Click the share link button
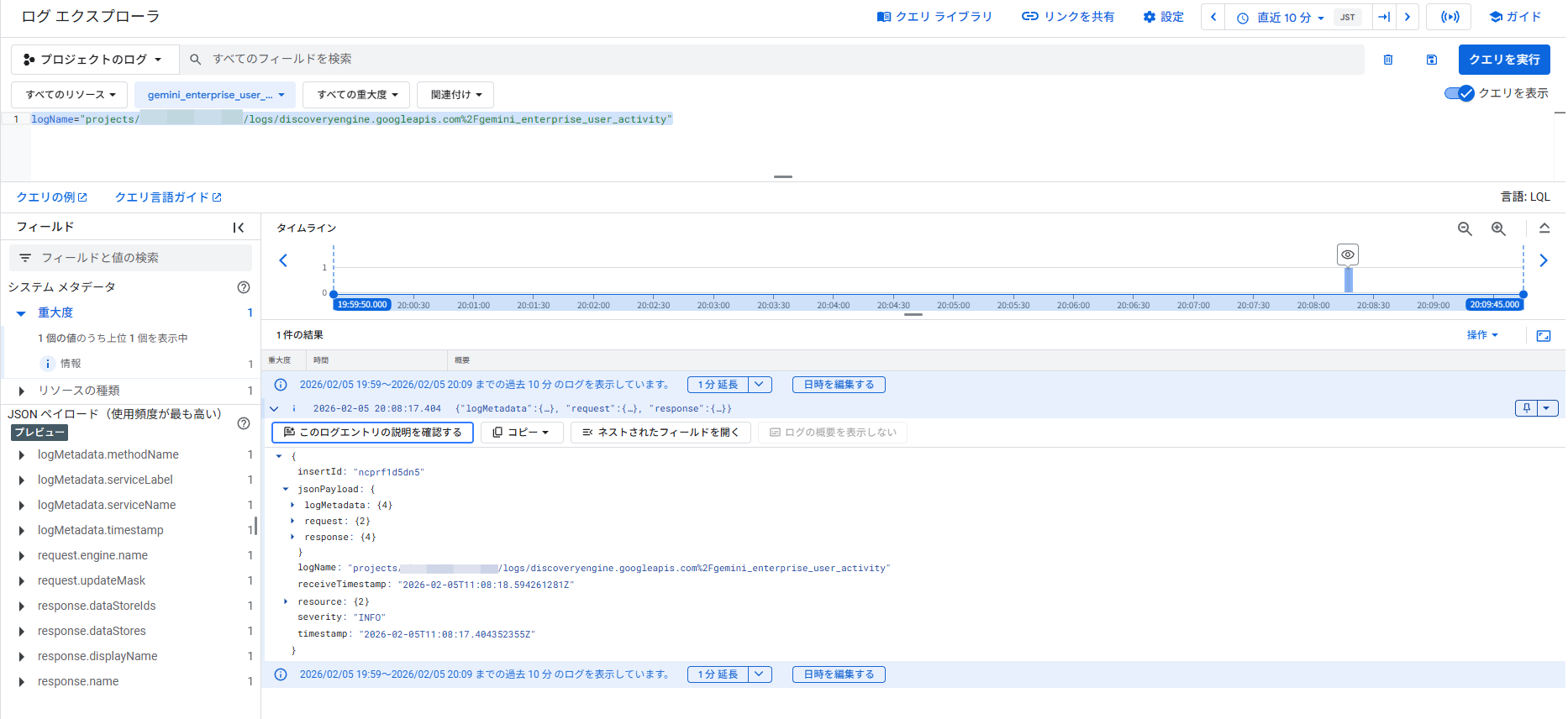The image size is (1568, 719). (1067, 17)
